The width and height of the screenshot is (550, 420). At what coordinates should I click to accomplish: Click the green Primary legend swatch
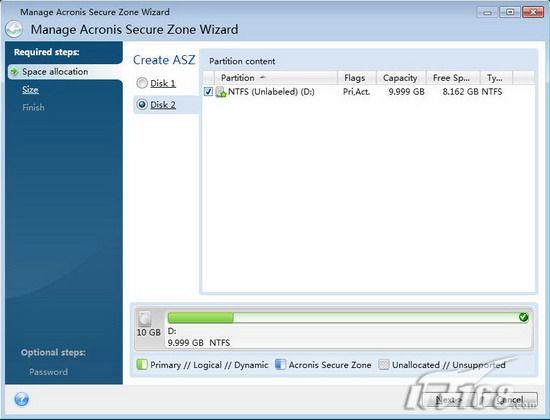pyautogui.click(x=142, y=365)
